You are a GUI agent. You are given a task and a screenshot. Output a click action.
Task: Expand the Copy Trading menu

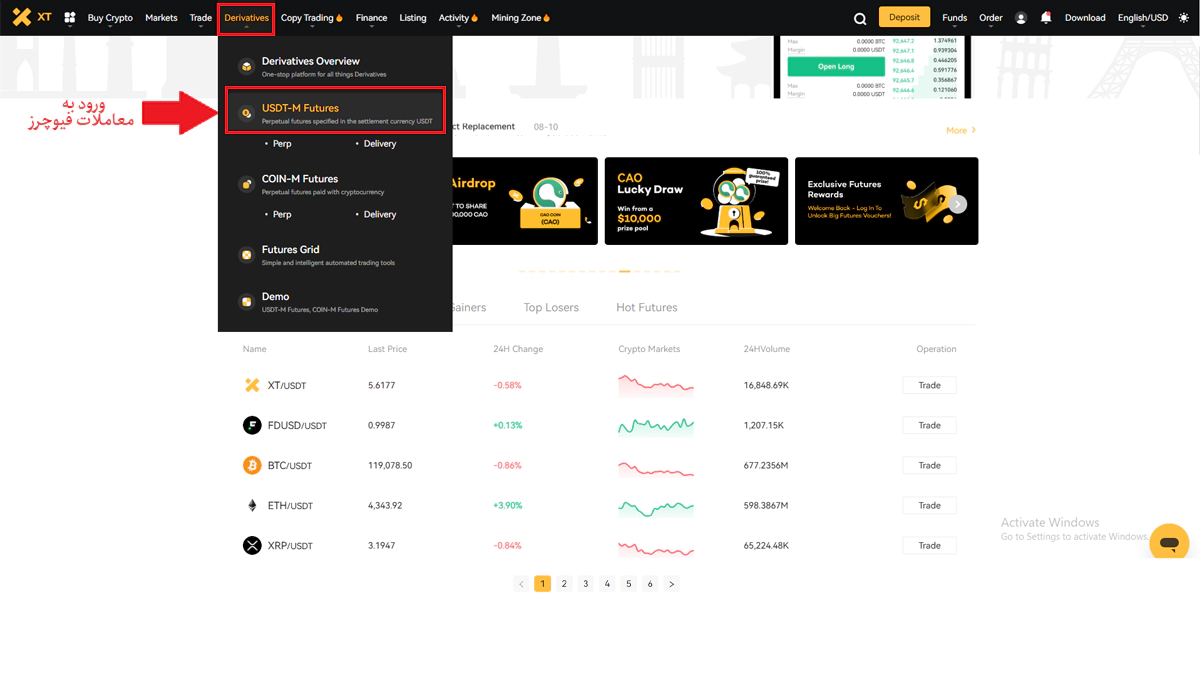coord(312,18)
